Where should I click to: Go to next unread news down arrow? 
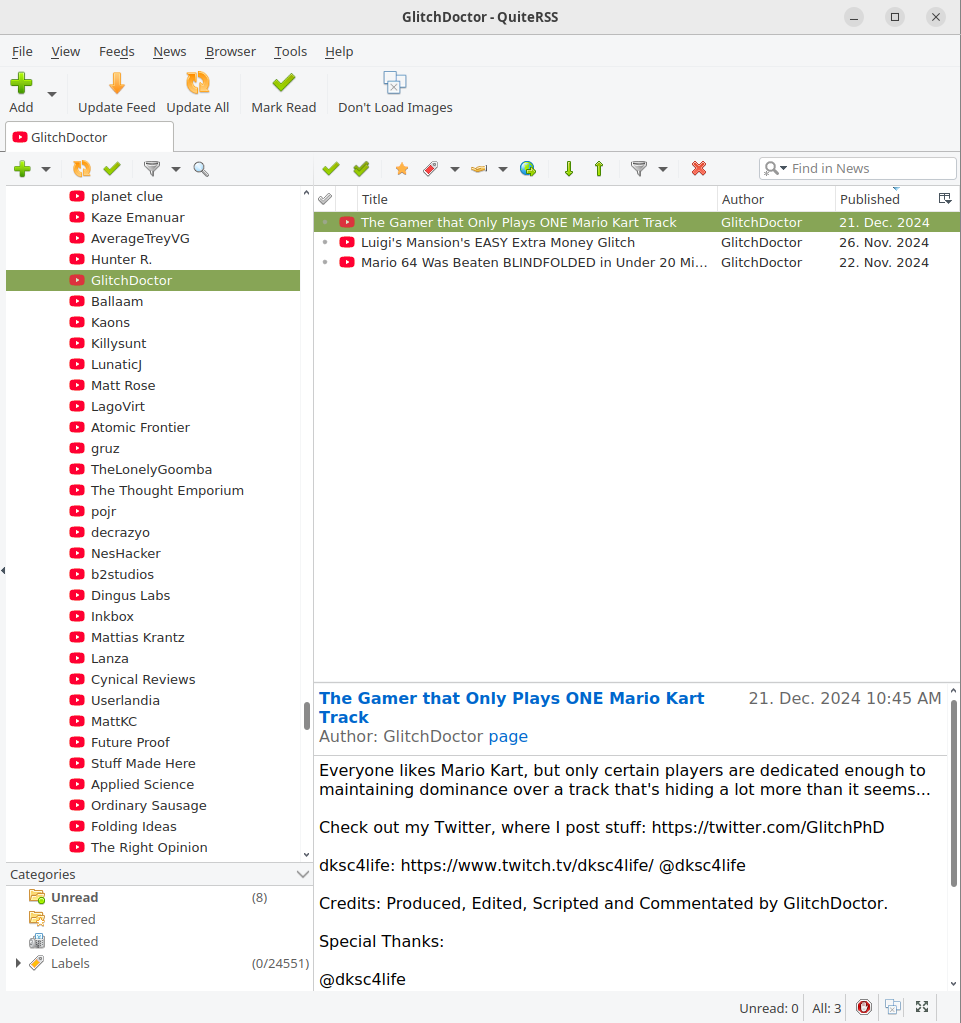click(569, 169)
